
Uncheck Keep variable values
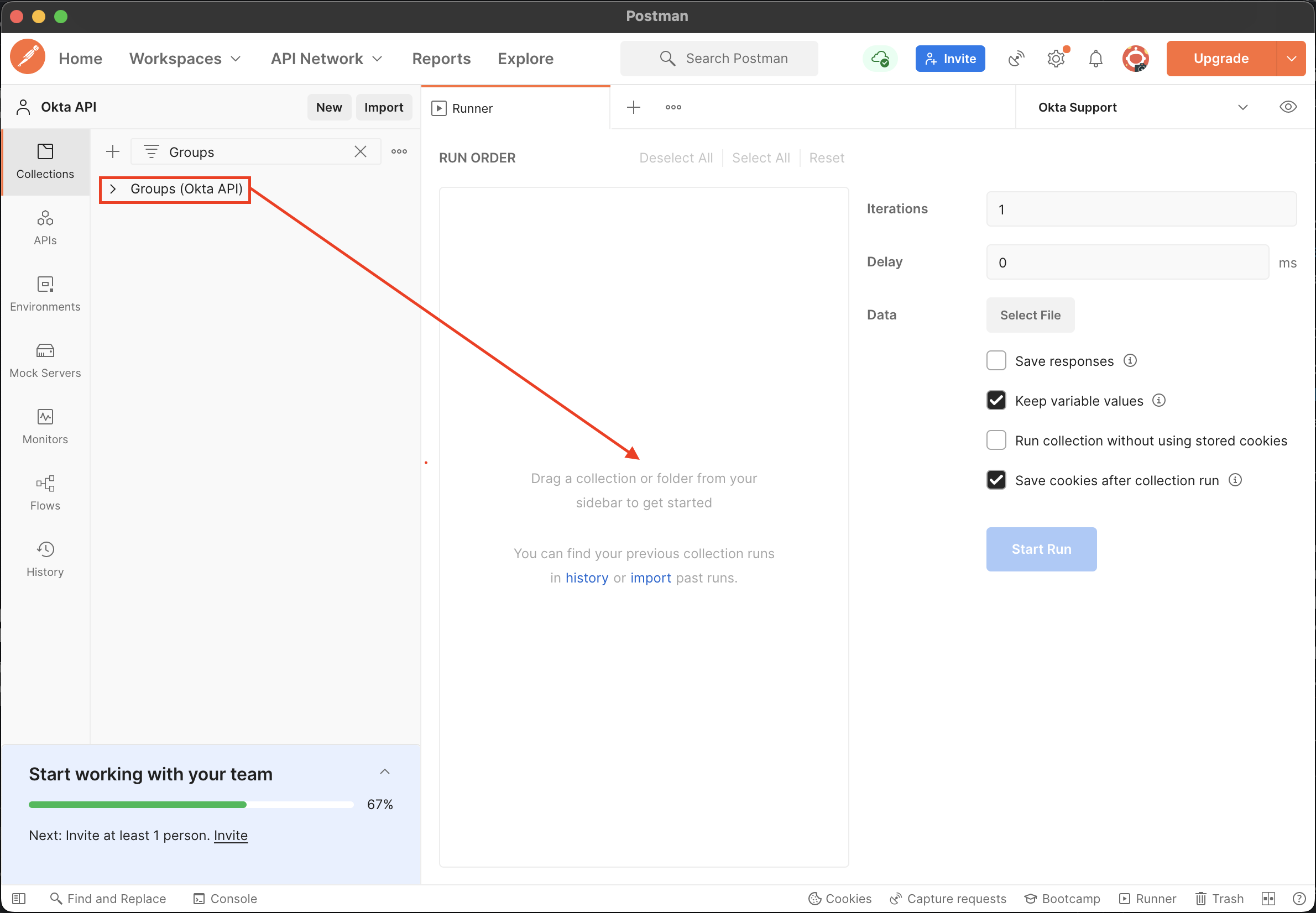point(996,401)
